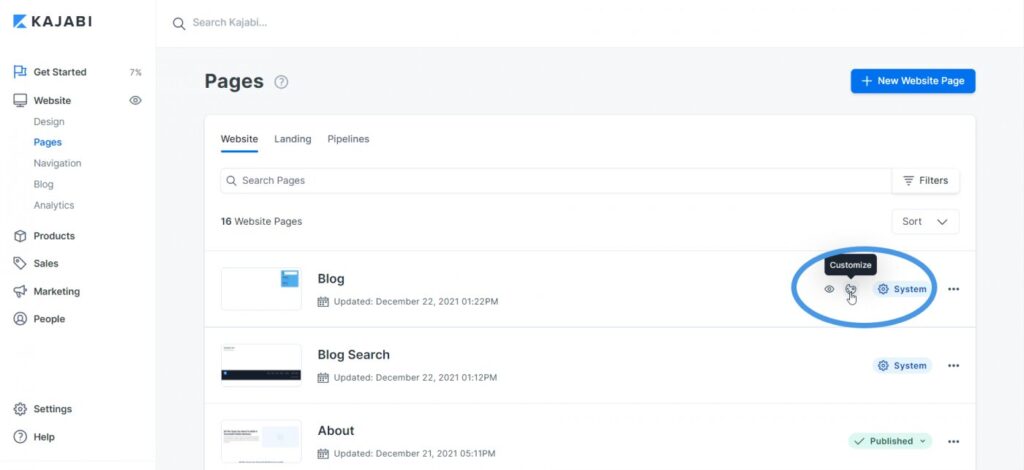This screenshot has width=1024, height=470.
Task: Switch to the Pipelines tab
Action: (x=348, y=139)
